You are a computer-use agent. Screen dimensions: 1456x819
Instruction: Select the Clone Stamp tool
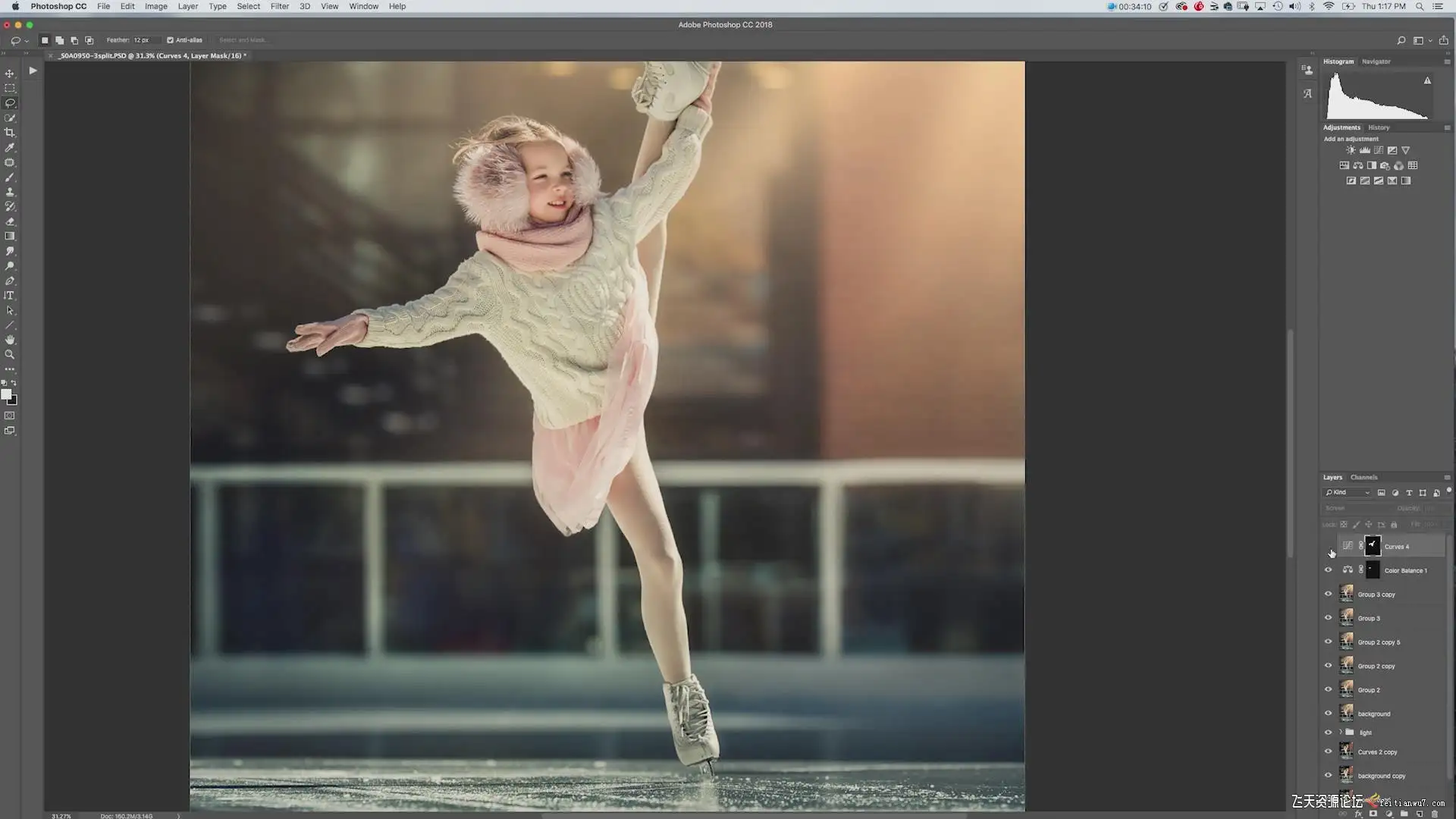point(10,192)
